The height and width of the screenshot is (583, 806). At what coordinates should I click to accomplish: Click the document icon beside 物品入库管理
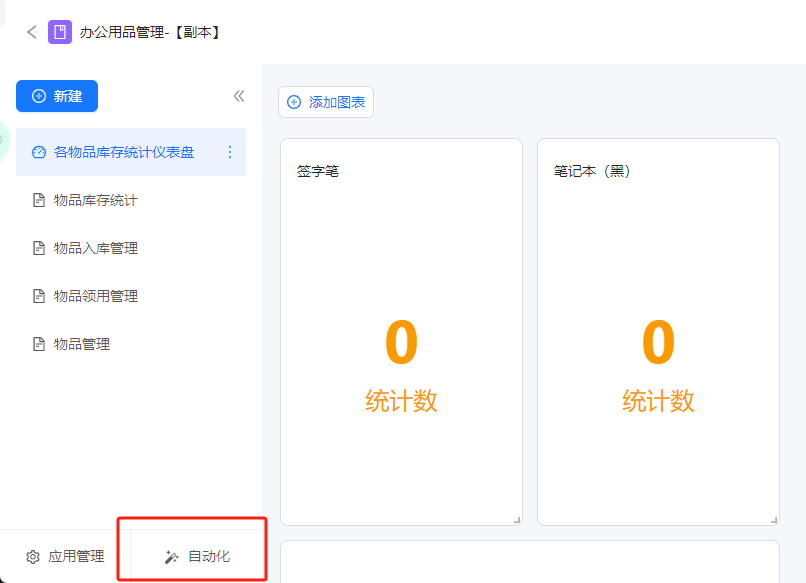(x=39, y=248)
